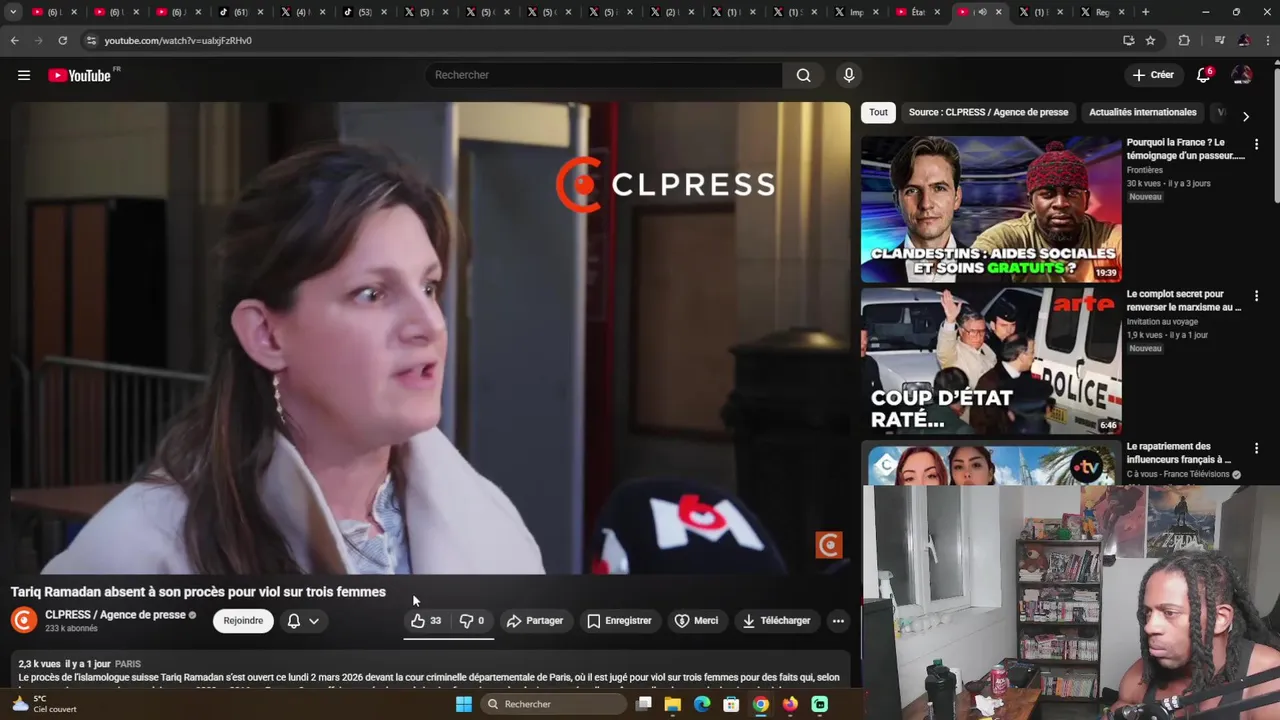
Task: Click the CLPRESS watermark in video corner
Action: (x=829, y=545)
